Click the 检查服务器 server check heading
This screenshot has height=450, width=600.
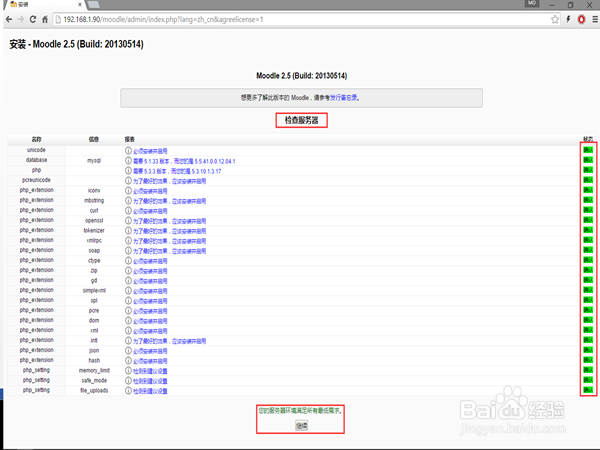302,120
